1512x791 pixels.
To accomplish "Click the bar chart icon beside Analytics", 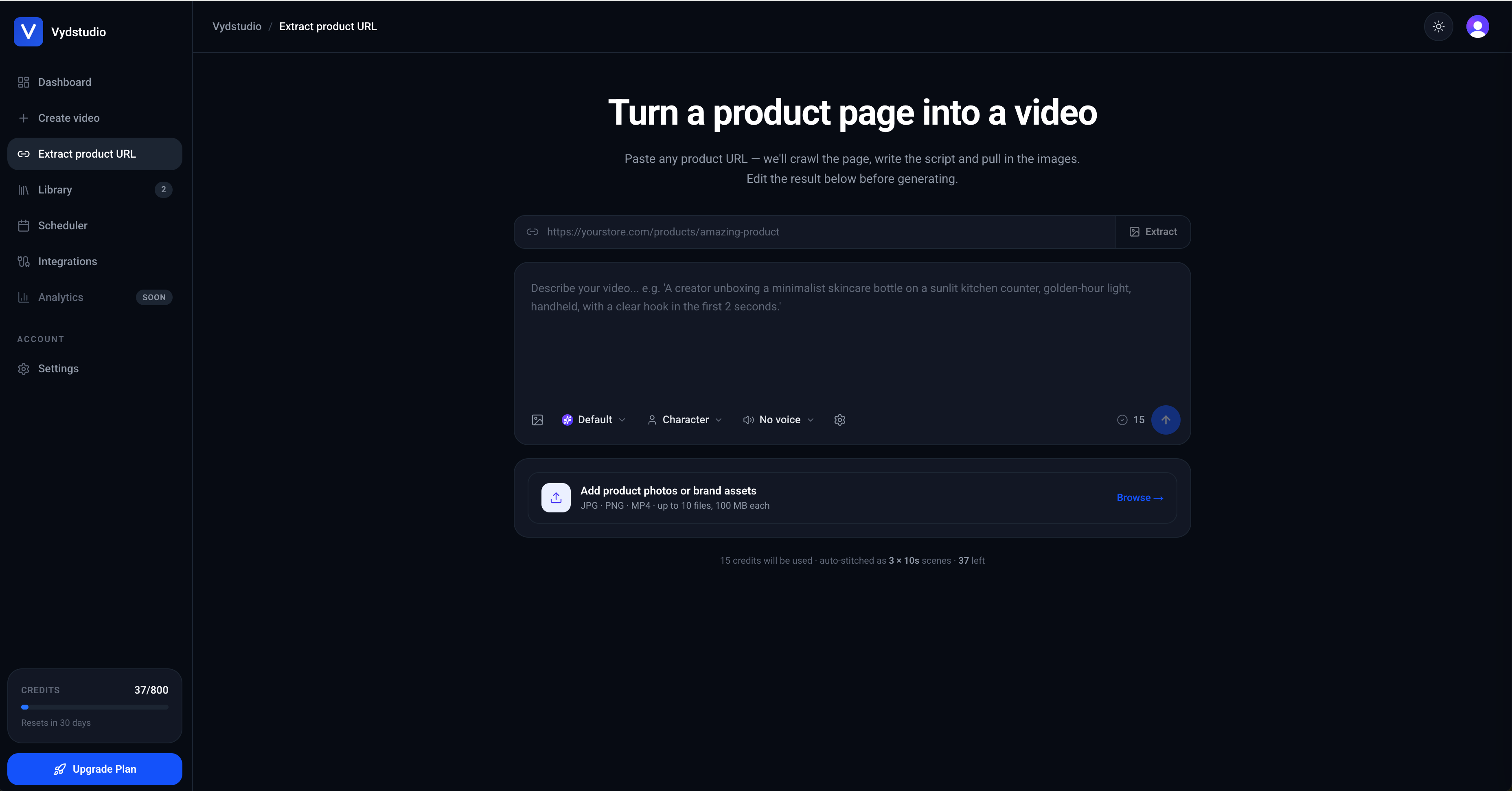I will click(x=24, y=297).
